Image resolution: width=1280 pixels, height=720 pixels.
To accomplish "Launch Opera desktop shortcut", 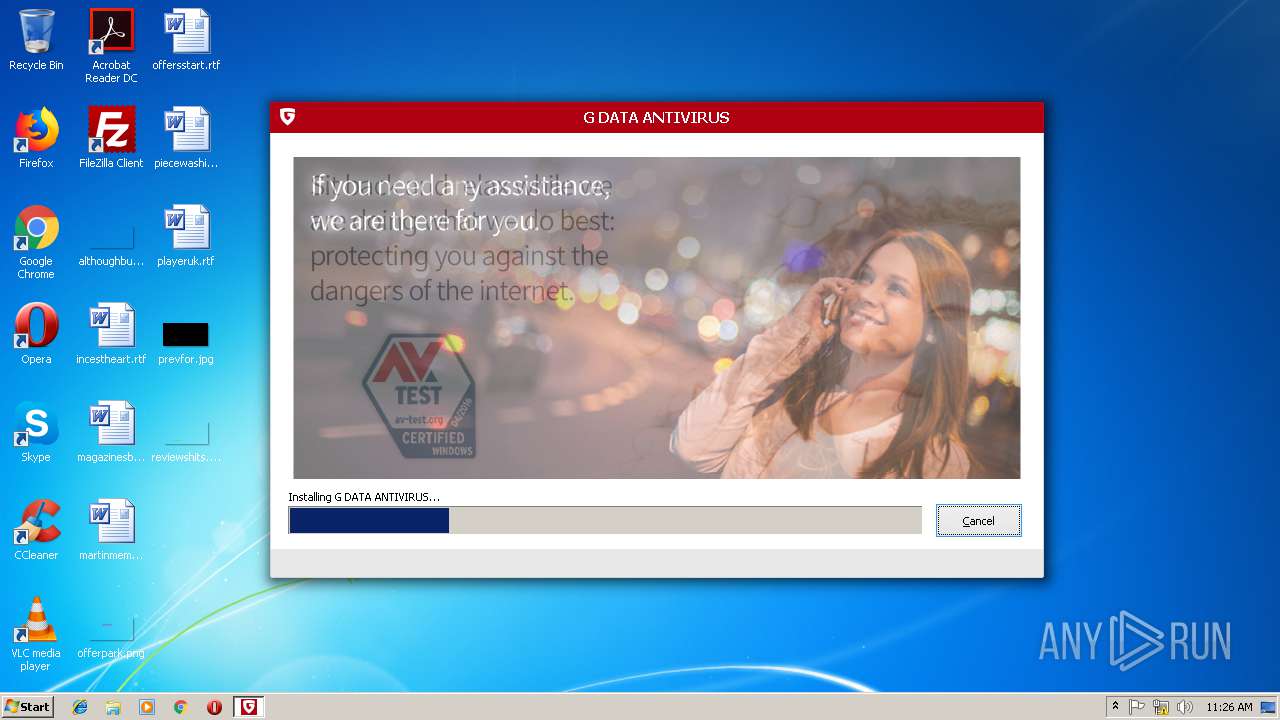I will 36,334.
